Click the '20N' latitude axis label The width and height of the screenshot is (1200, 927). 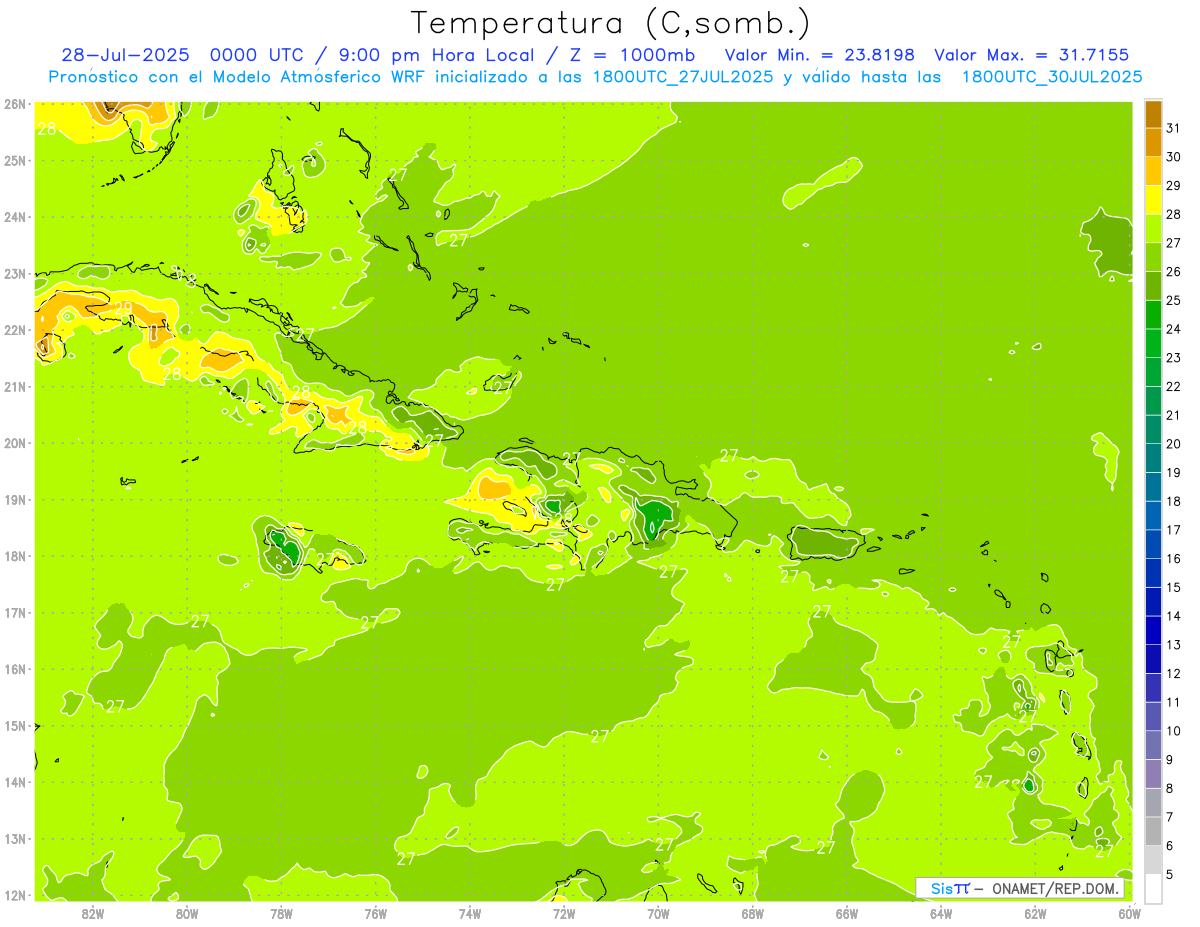pos(14,443)
